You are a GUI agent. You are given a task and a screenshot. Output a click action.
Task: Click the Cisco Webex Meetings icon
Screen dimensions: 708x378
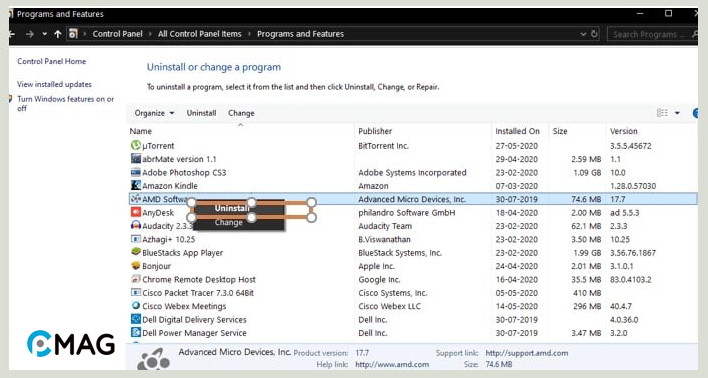tap(135, 306)
